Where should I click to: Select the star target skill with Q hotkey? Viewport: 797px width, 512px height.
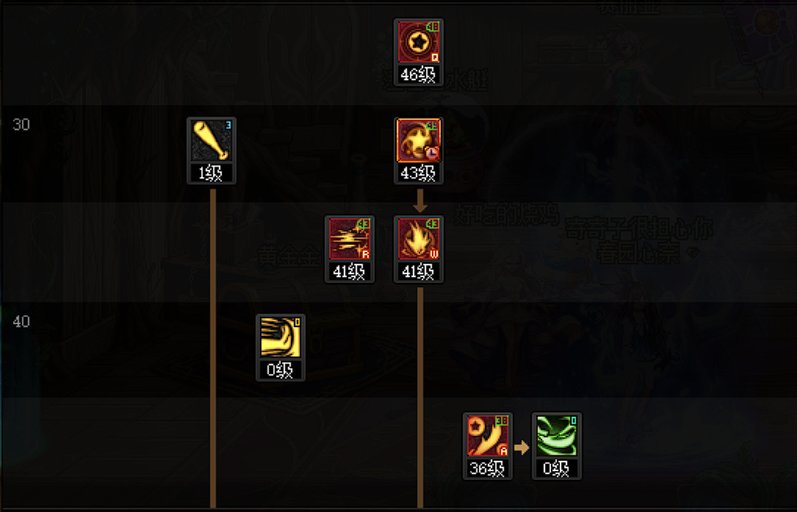click(x=418, y=42)
